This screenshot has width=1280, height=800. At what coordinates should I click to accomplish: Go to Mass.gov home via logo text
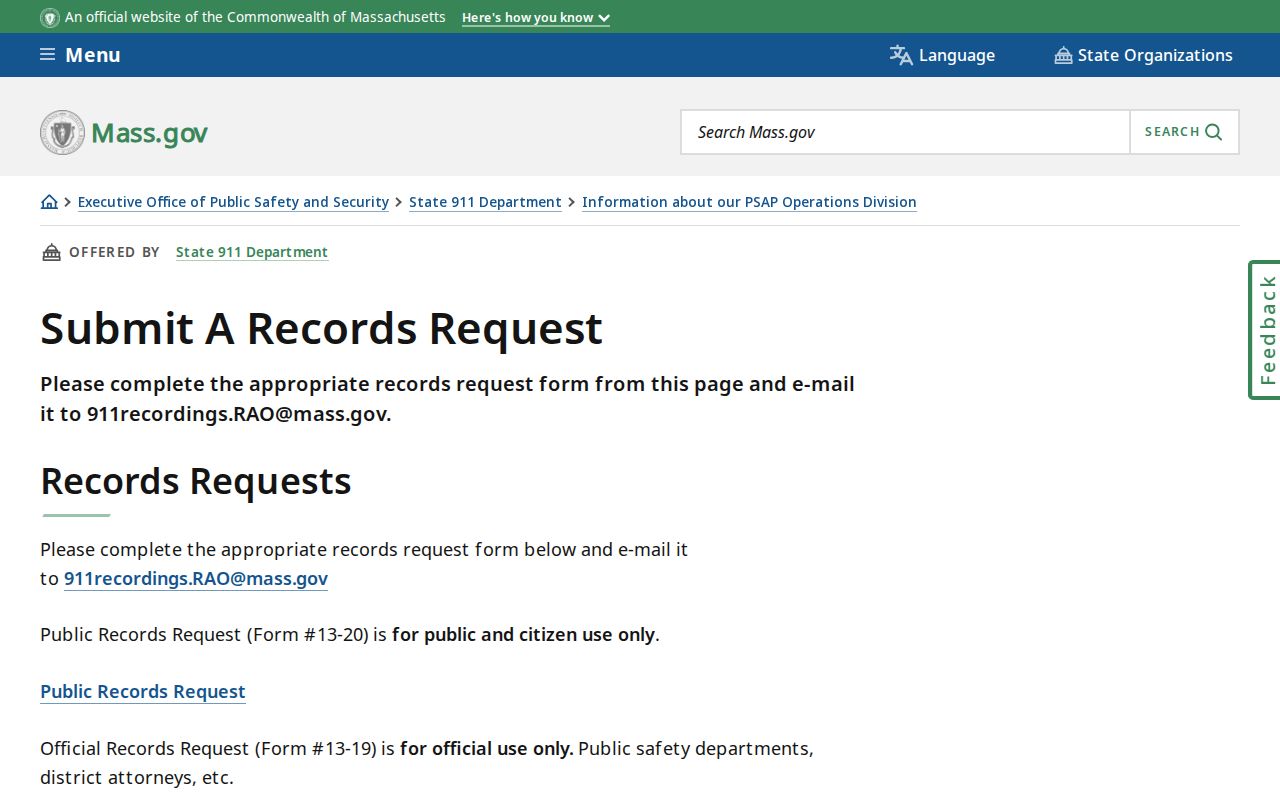(149, 133)
